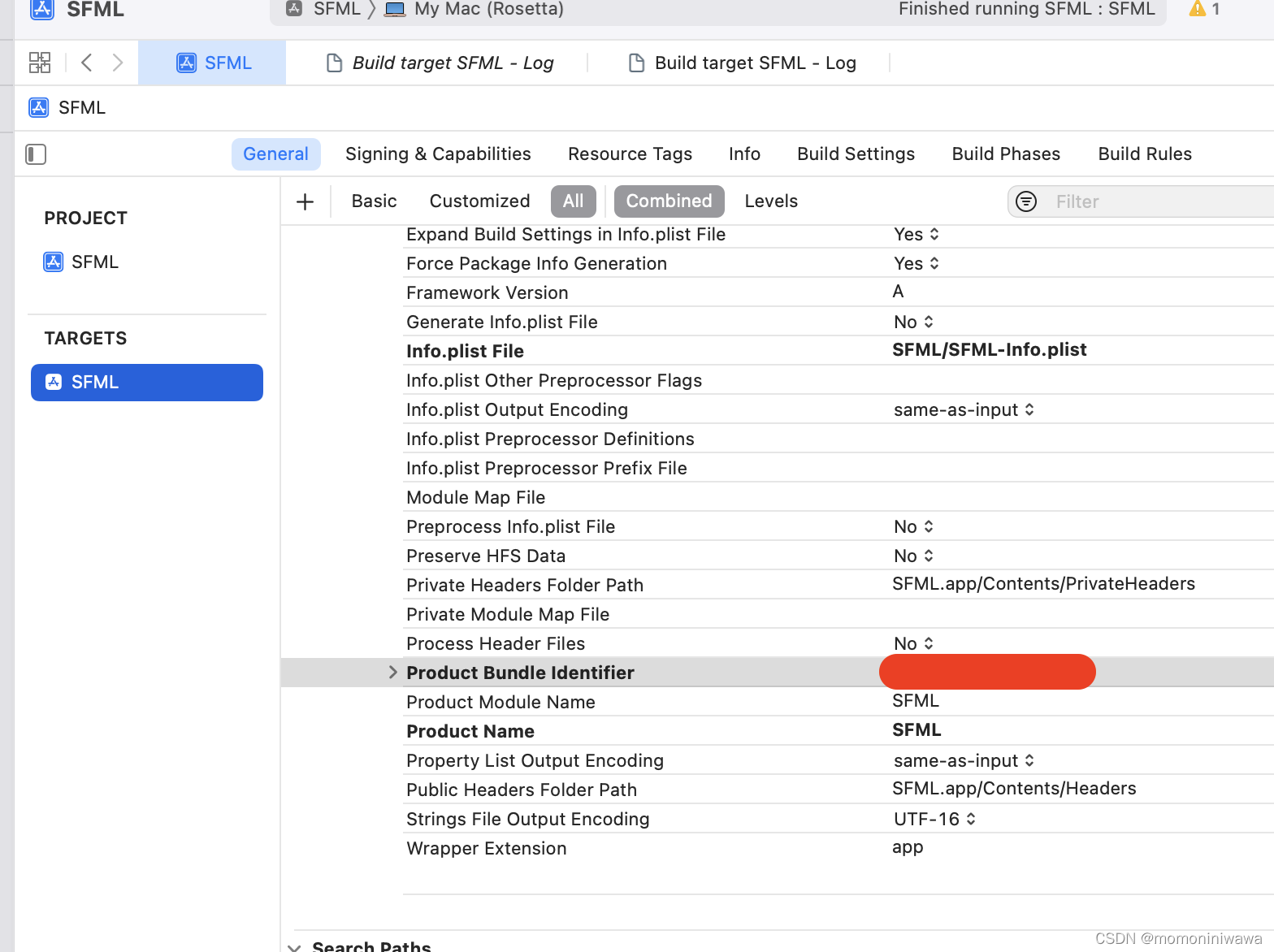Screen dimensions: 1274x952
Task: Show Basic build settings
Action: (374, 201)
